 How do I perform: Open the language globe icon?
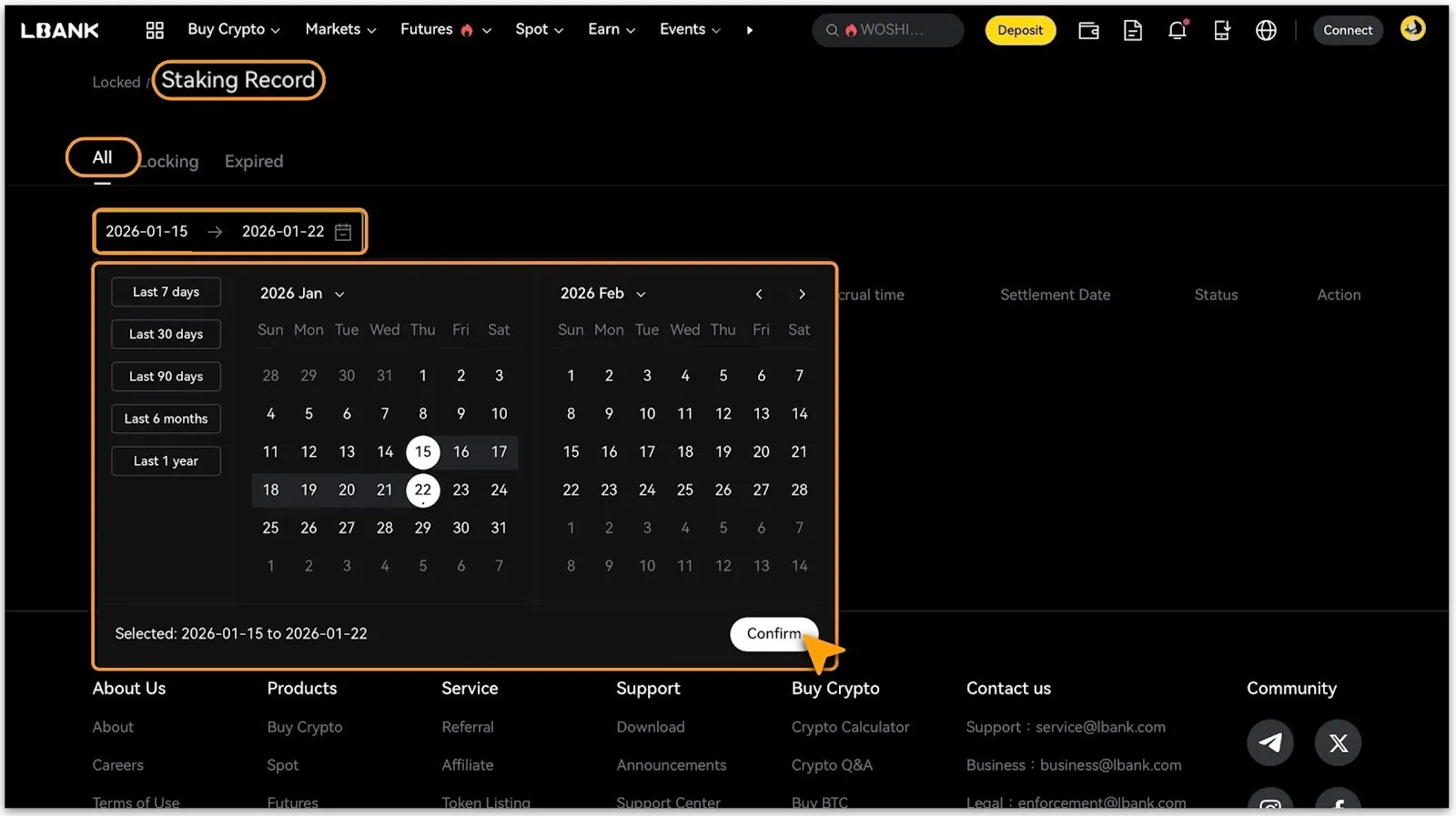[x=1266, y=30]
